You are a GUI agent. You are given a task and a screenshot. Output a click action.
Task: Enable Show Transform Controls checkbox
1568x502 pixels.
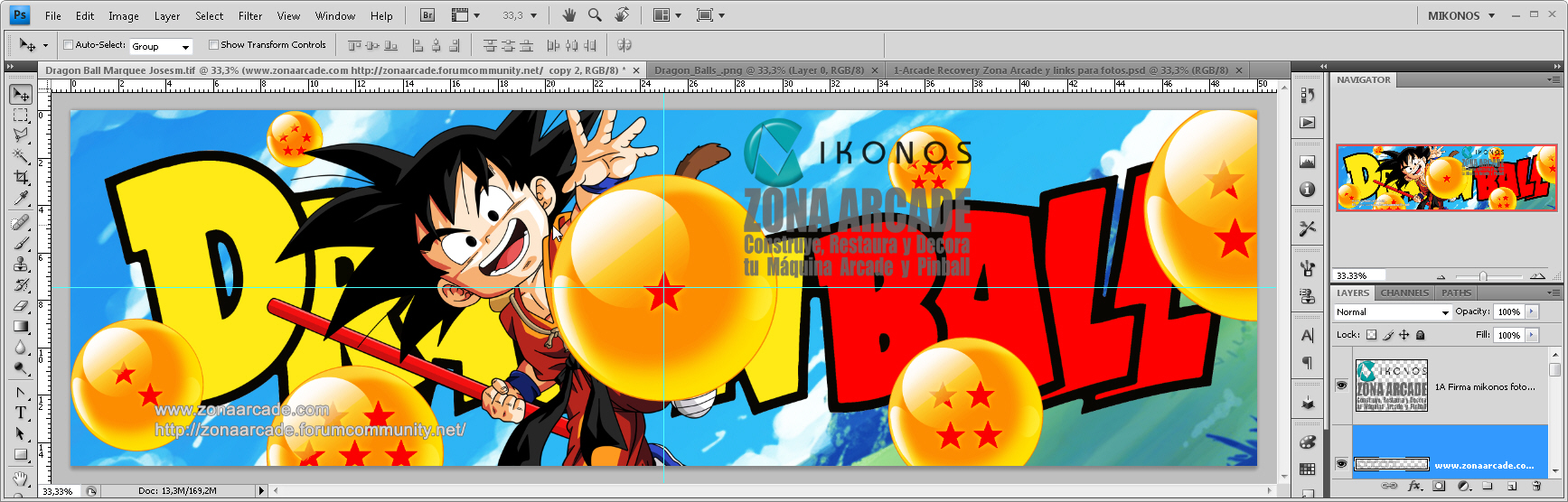[213, 44]
